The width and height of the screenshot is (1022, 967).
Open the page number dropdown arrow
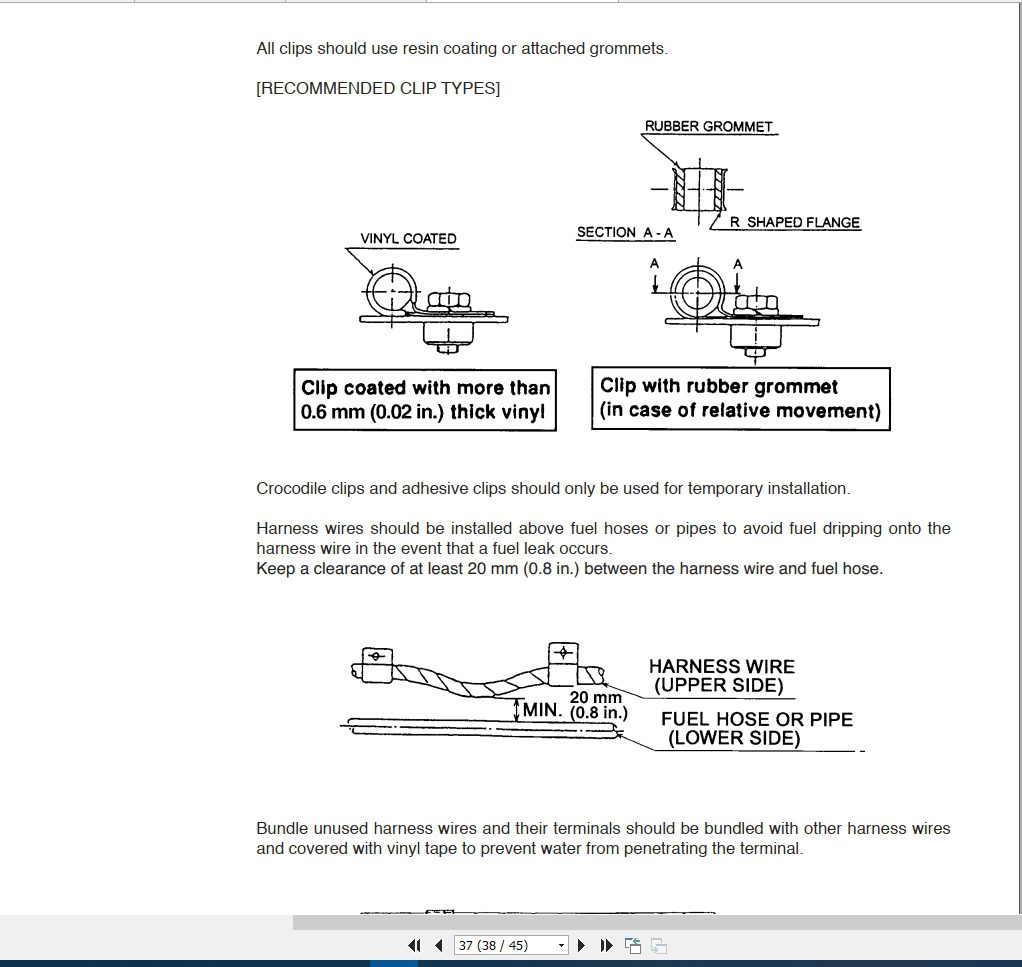[x=561, y=945]
